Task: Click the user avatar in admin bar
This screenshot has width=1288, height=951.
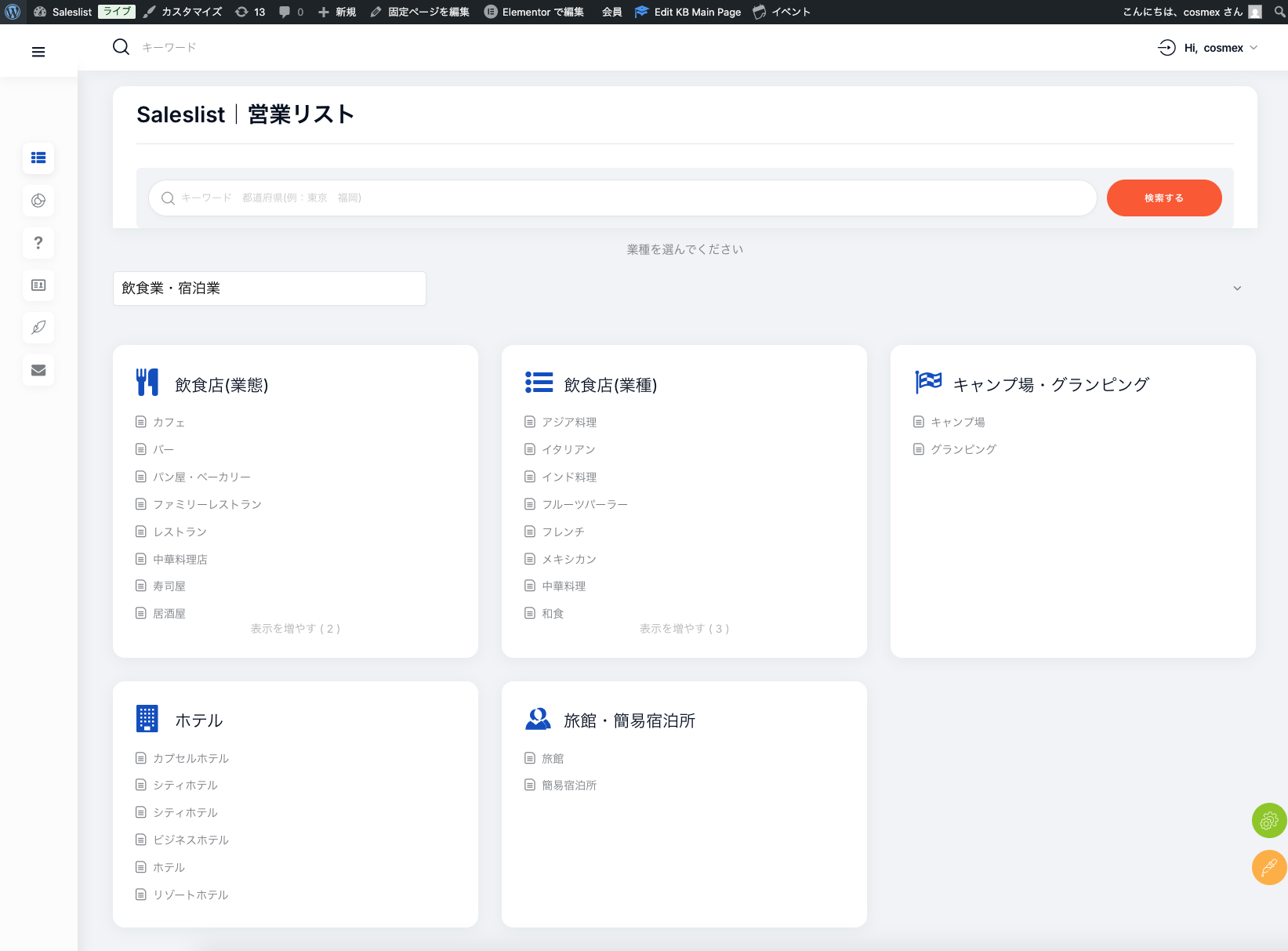Action: click(x=1255, y=12)
